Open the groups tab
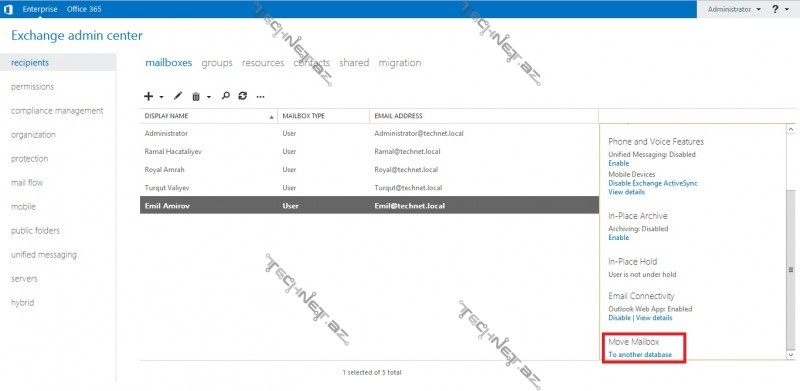Image resolution: width=800 pixels, height=391 pixels. (x=217, y=63)
